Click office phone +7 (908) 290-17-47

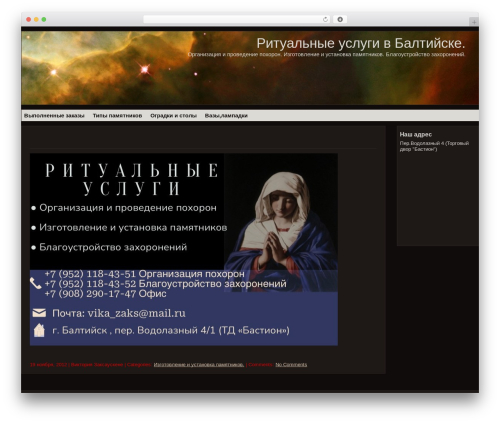90,294
